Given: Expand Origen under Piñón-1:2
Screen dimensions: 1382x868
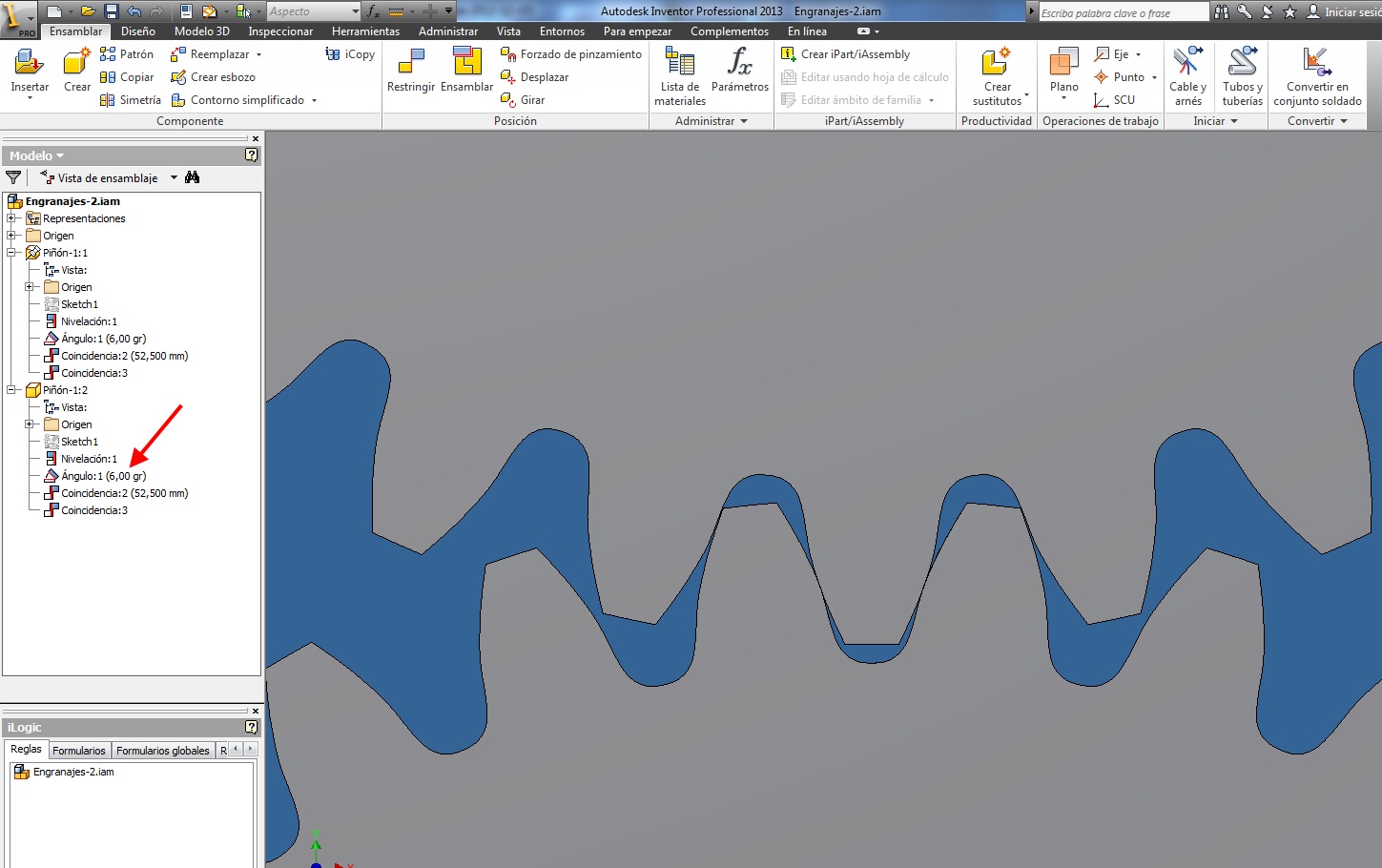Looking at the screenshot, I should pos(30,424).
